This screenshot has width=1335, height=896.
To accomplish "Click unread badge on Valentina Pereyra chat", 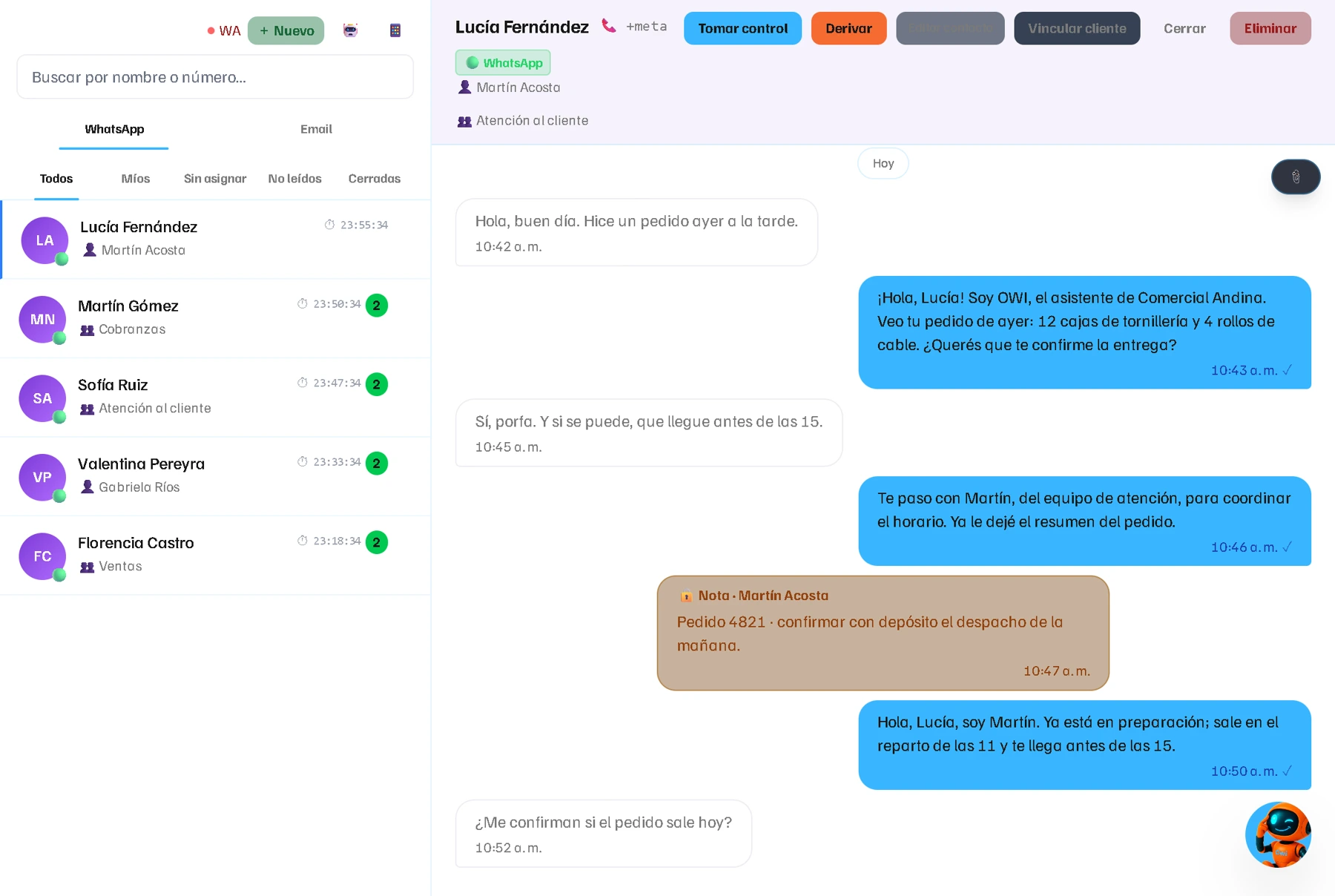I will tap(377, 463).
